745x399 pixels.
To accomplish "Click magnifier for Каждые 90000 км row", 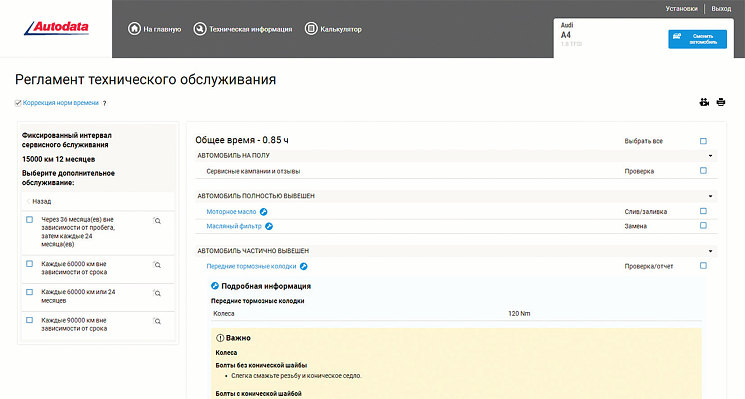I will (x=157, y=321).
